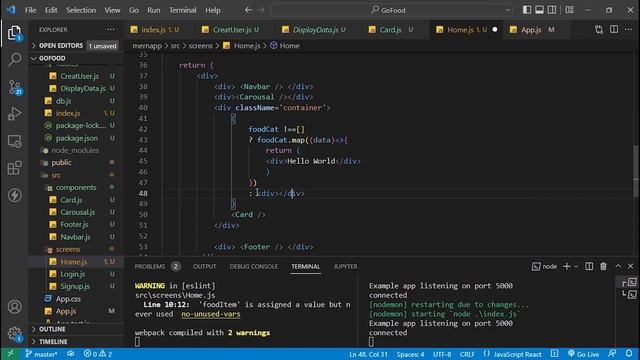Viewport: 640px width, 360px height.
Task: Open the Explorer view in activity bar
Action: click(x=14, y=33)
